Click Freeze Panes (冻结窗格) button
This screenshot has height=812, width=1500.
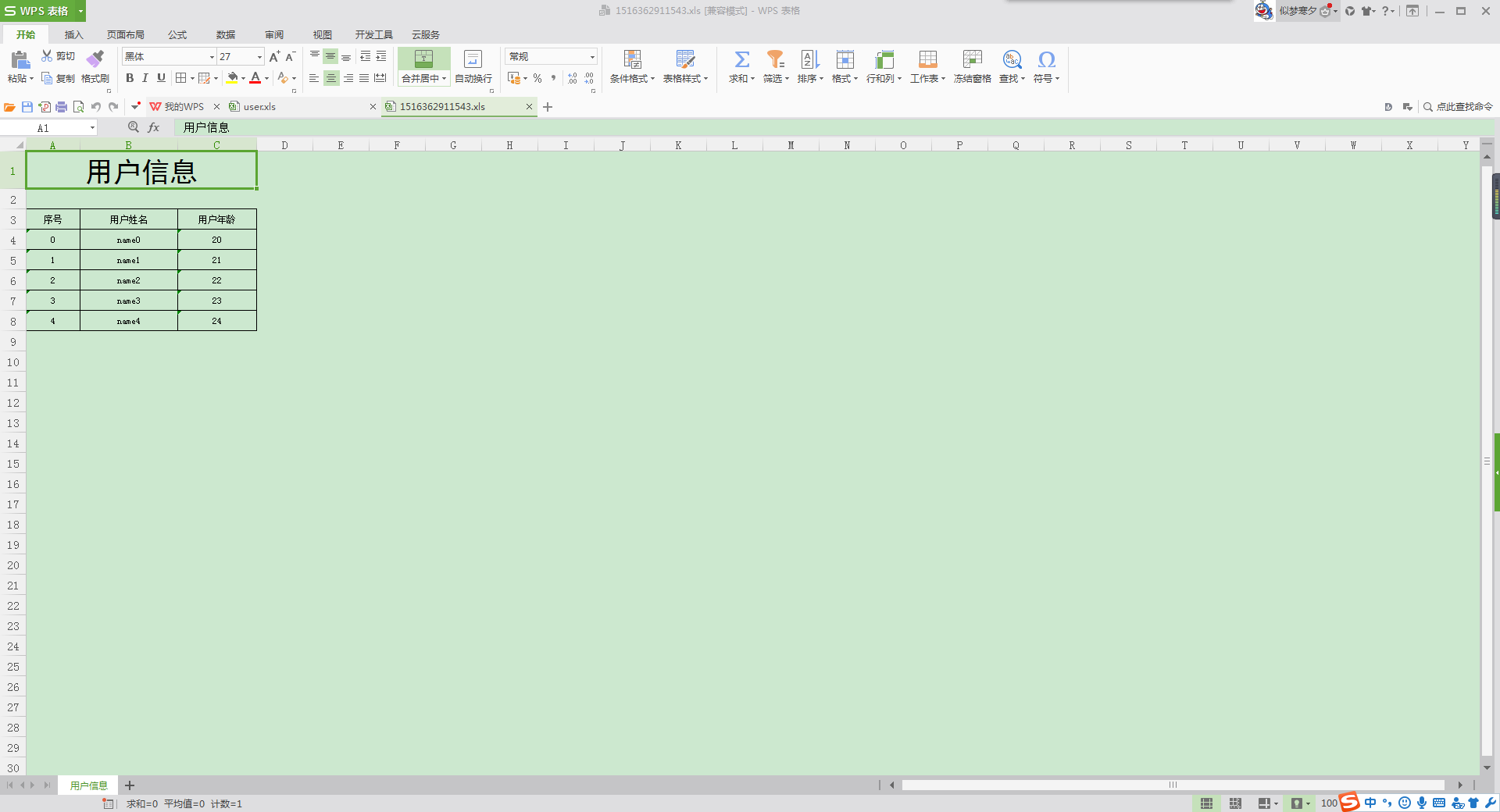[972, 67]
